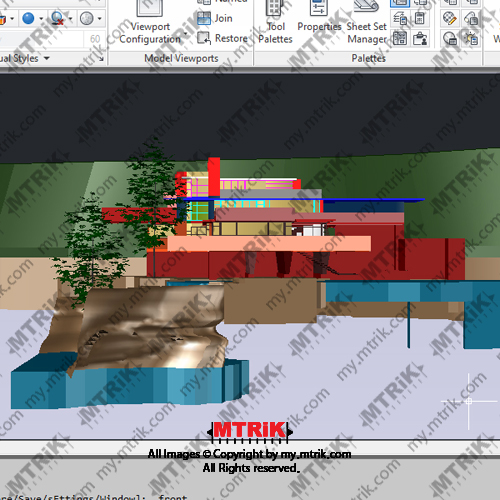500x500 pixels.
Task: Expand the Visual Styles panel dropdown
Action: (x=47, y=58)
